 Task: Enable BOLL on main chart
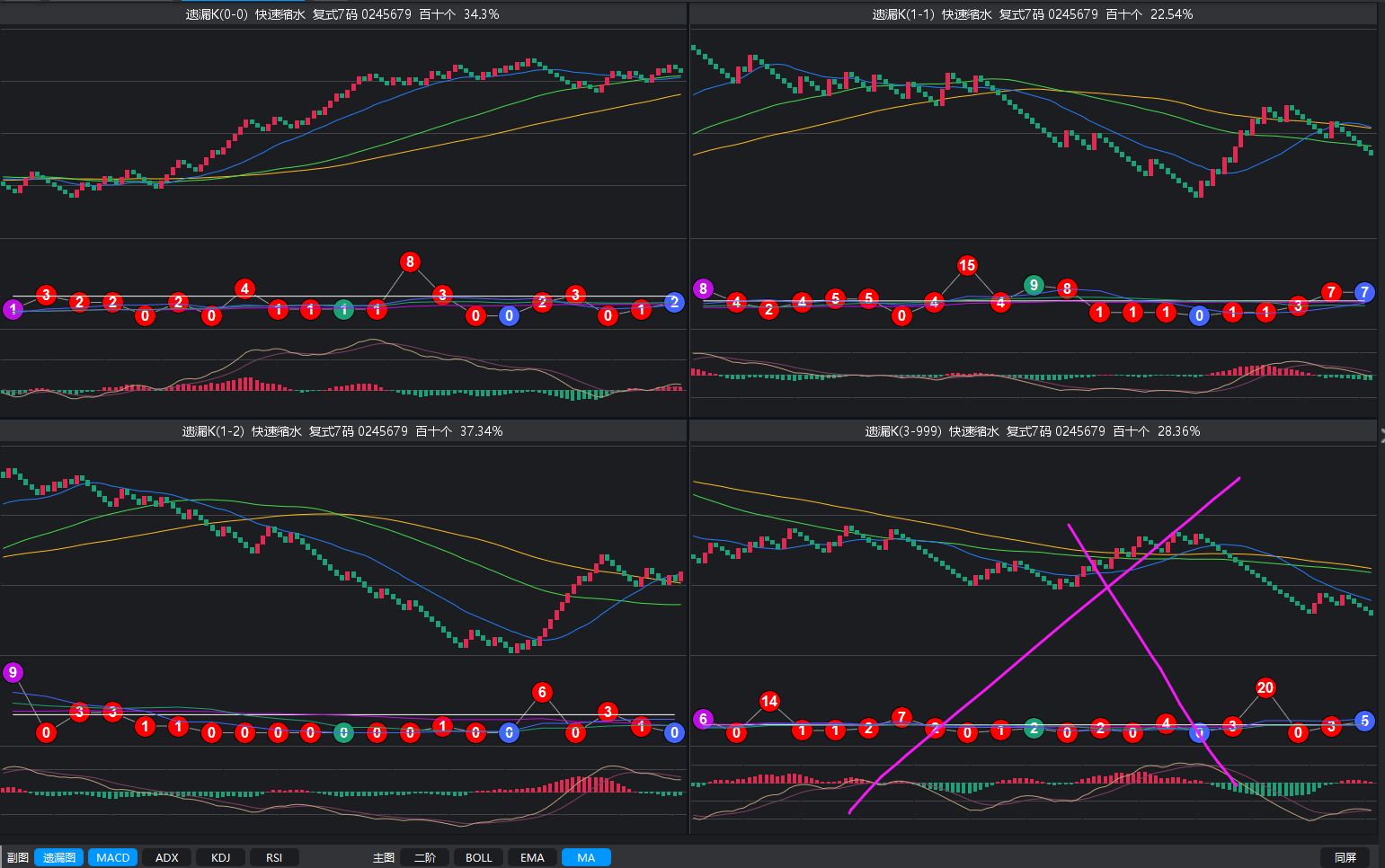(x=478, y=857)
